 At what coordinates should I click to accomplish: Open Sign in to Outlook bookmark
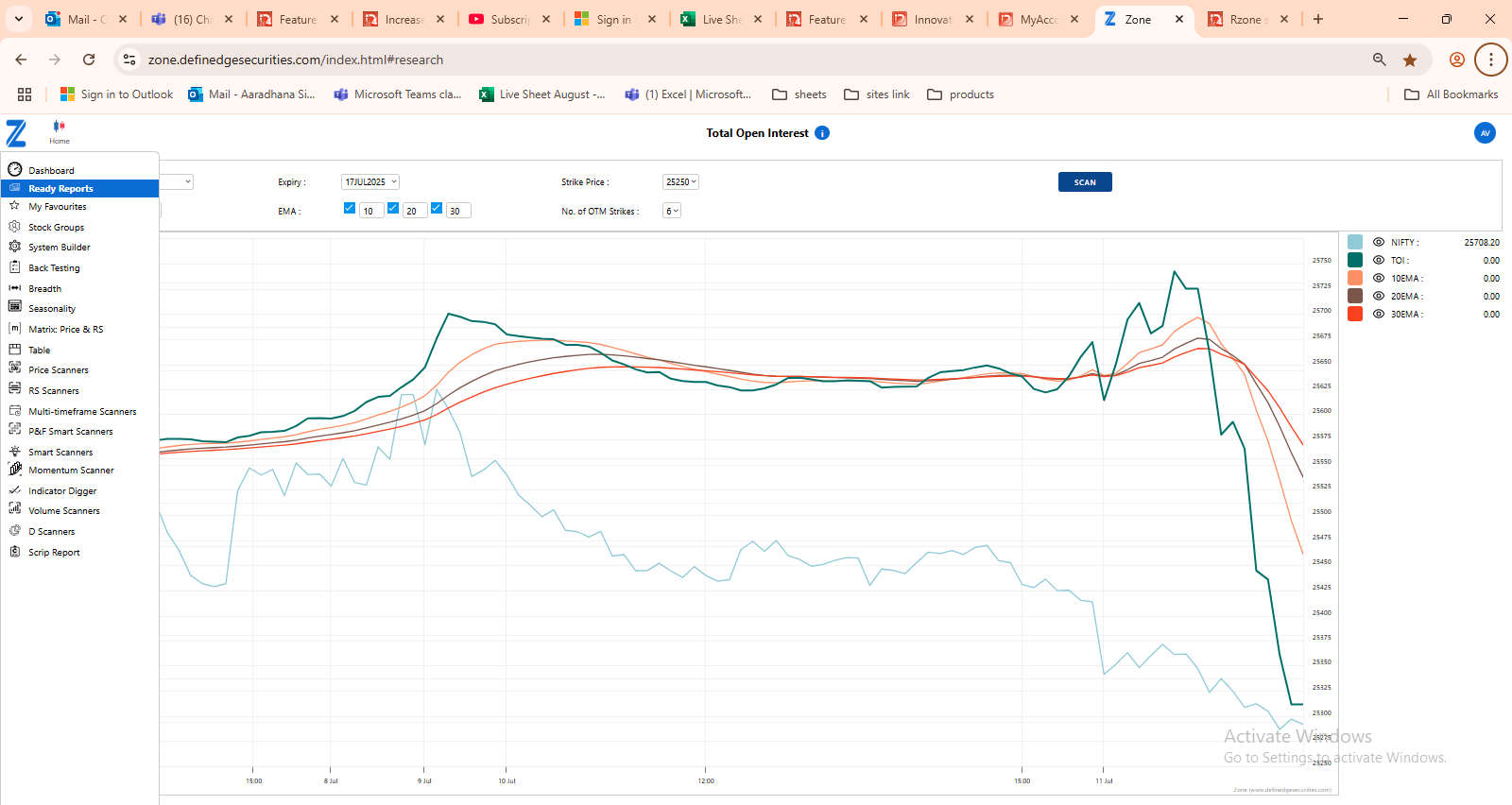click(x=117, y=94)
